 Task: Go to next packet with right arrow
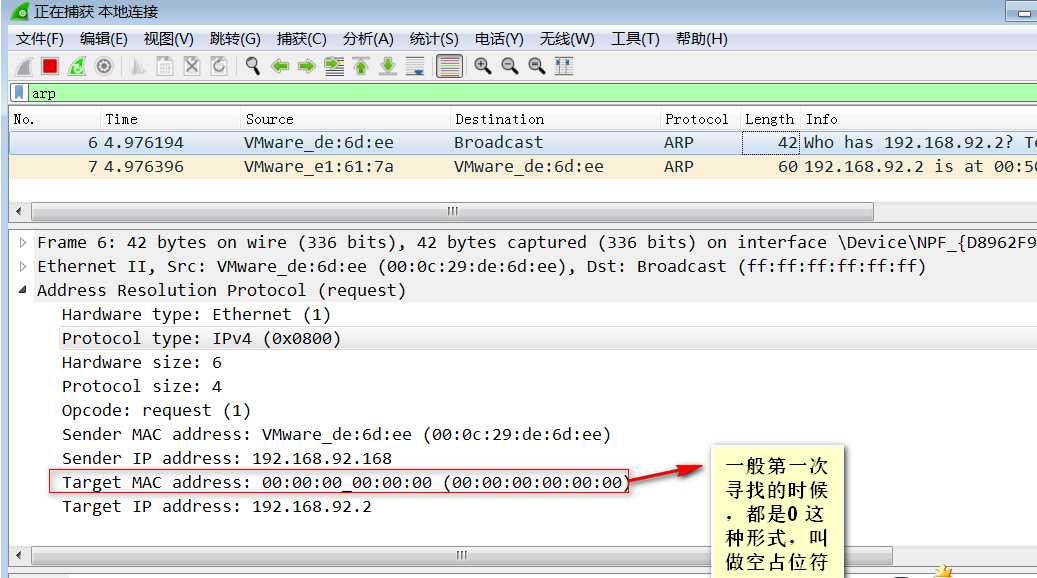click(306, 66)
